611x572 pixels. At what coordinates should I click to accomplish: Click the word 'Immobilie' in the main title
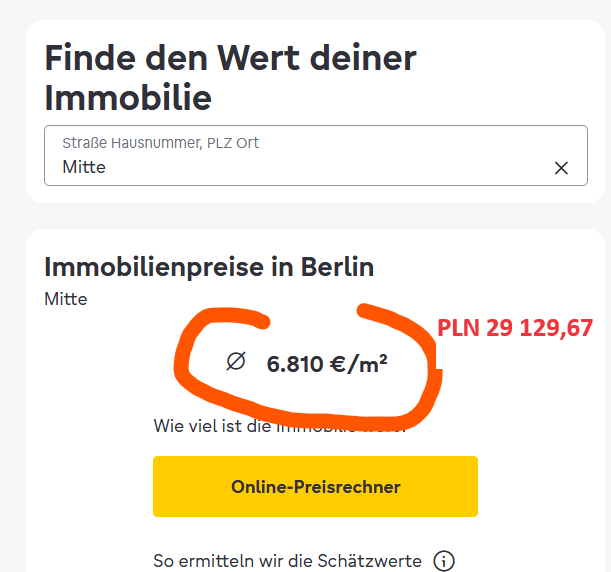point(128,98)
